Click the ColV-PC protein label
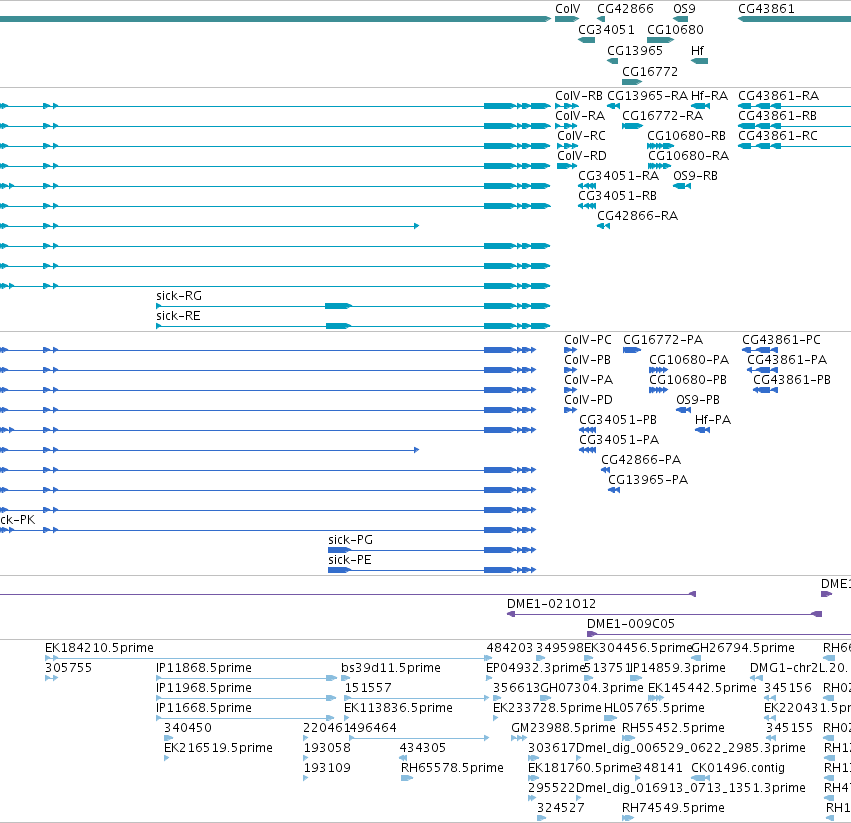 pyautogui.click(x=588, y=340)
